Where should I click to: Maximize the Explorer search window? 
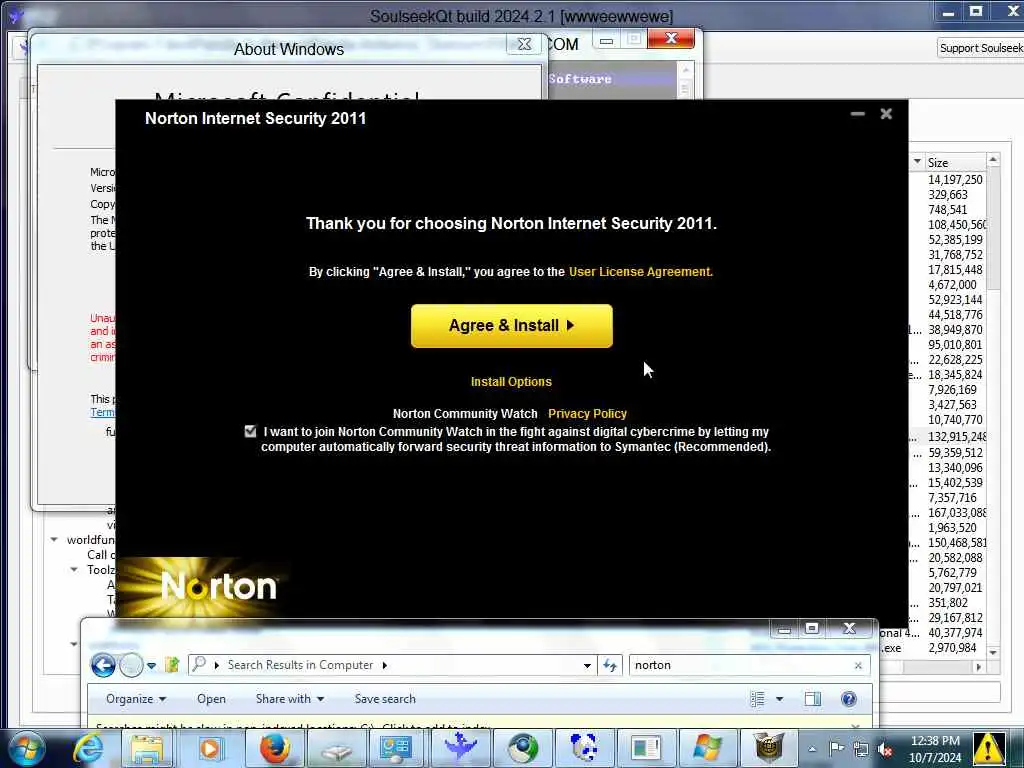812,628
